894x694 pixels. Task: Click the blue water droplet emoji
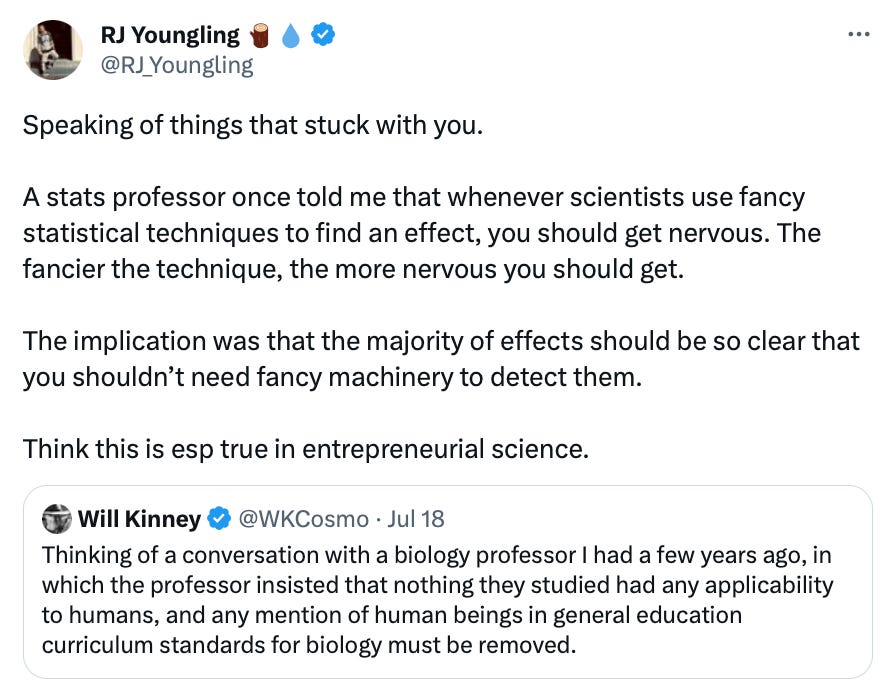pos(291,35)
